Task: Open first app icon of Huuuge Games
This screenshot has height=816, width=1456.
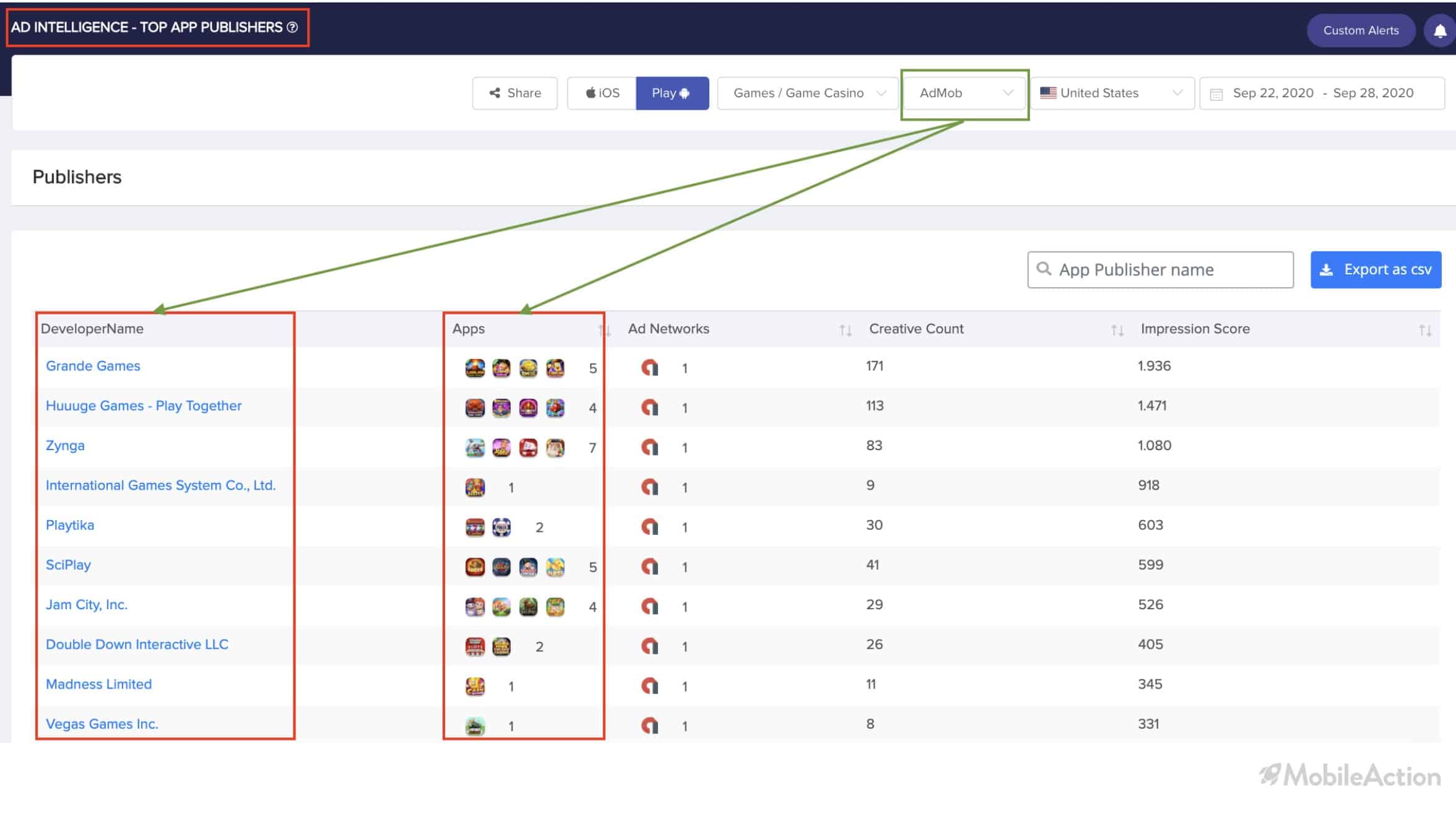Action: point(475,407)
